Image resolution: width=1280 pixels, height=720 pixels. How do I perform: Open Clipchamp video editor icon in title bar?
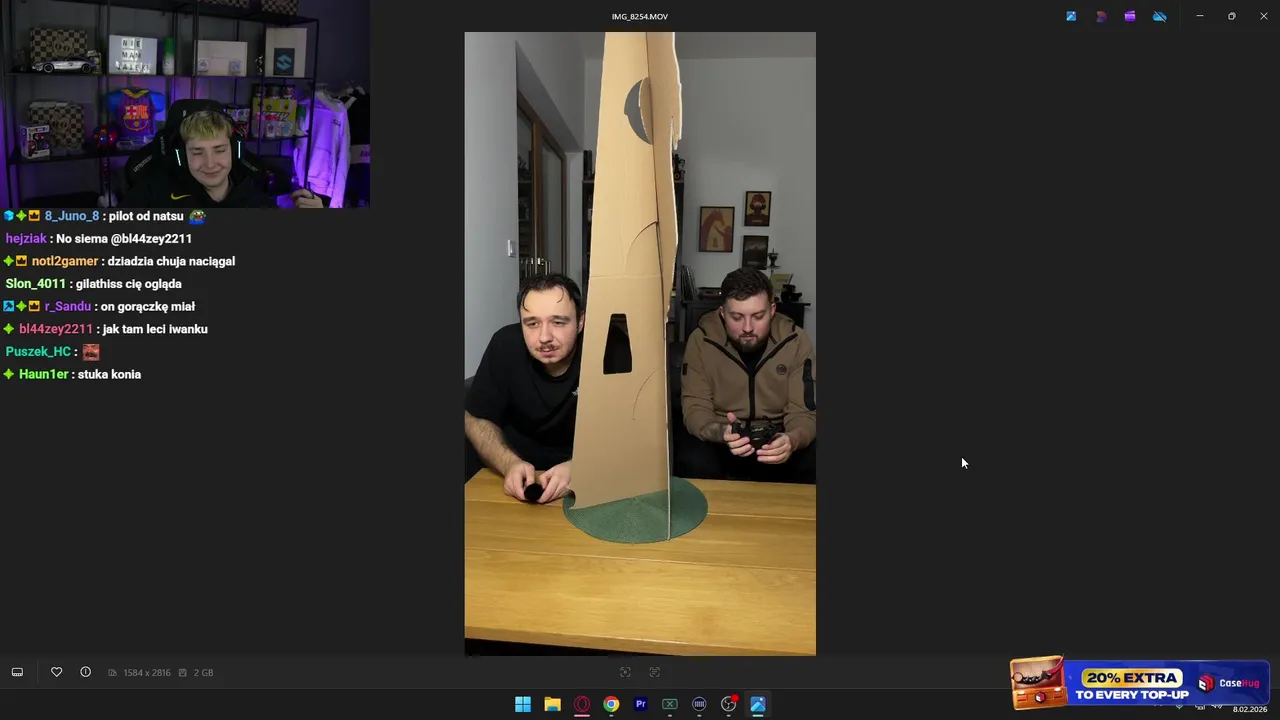pyautogui.click(x=1130, y=16)
